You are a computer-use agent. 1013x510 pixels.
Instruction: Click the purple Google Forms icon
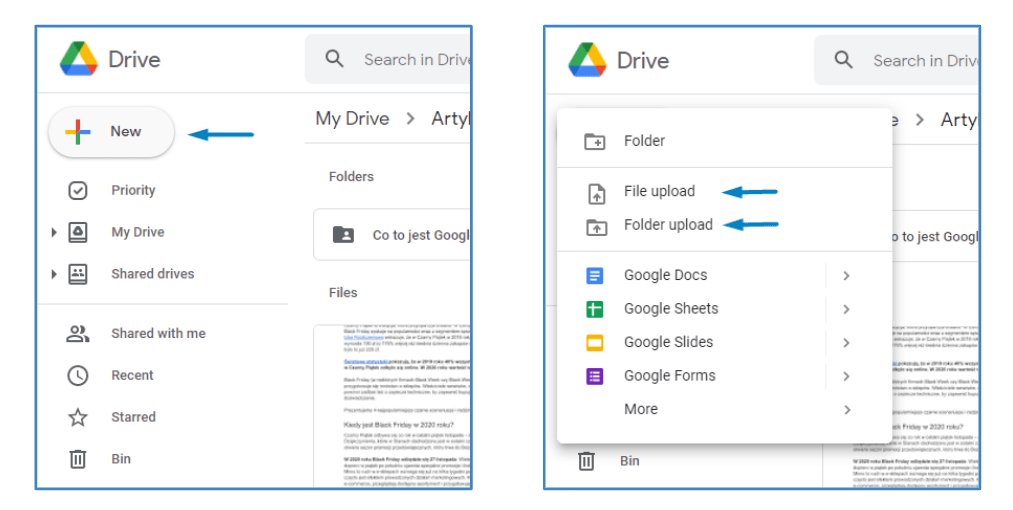click(x=594, y=376)
